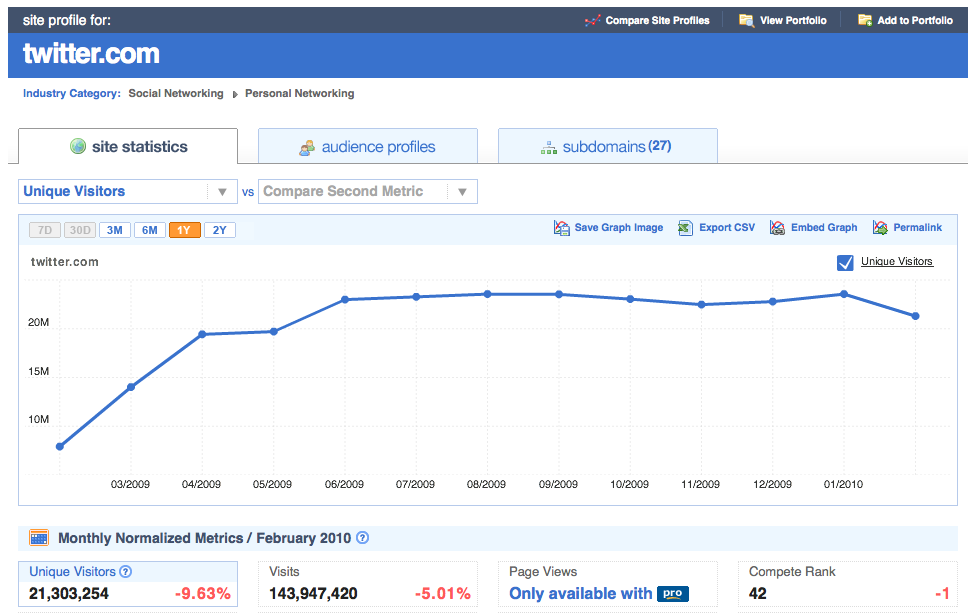Viewport: 976px width, 613px height.
Task: Choose the 6M time range option
Action: 150,230
